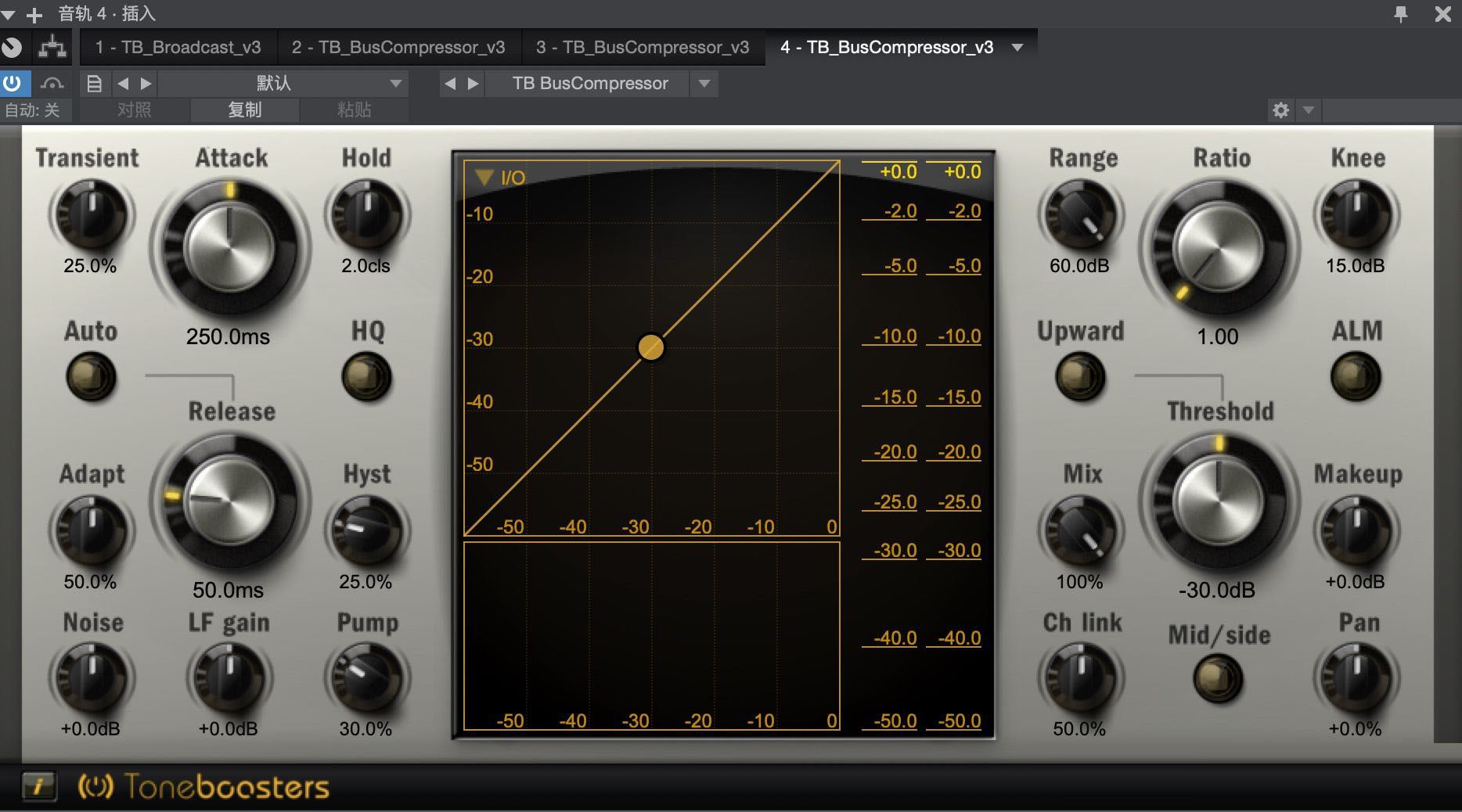Open the preset file document icon
1462x812 pixels.
[94, 83]
